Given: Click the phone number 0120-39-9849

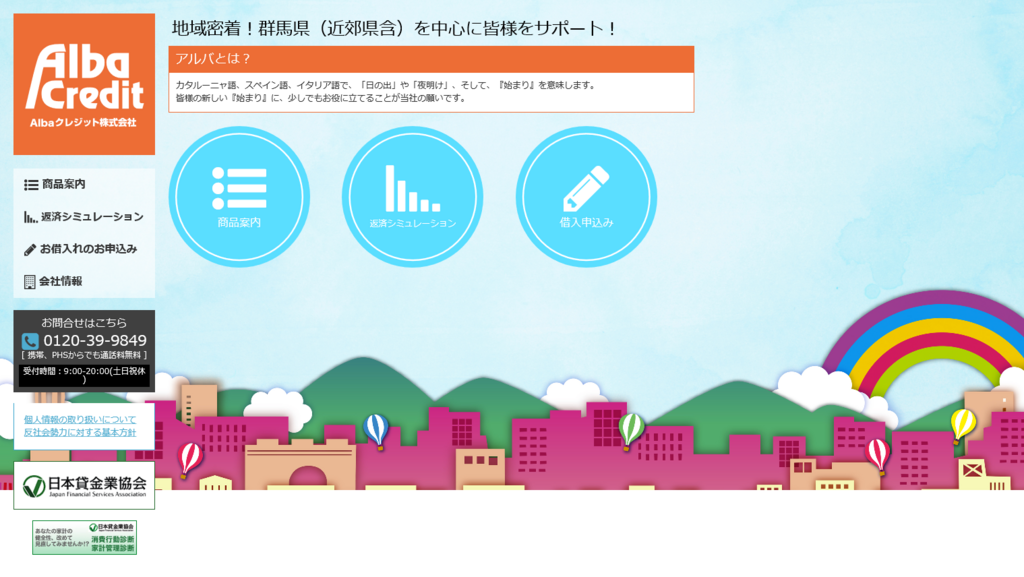Looking at the screenshot, I should 95,341.
